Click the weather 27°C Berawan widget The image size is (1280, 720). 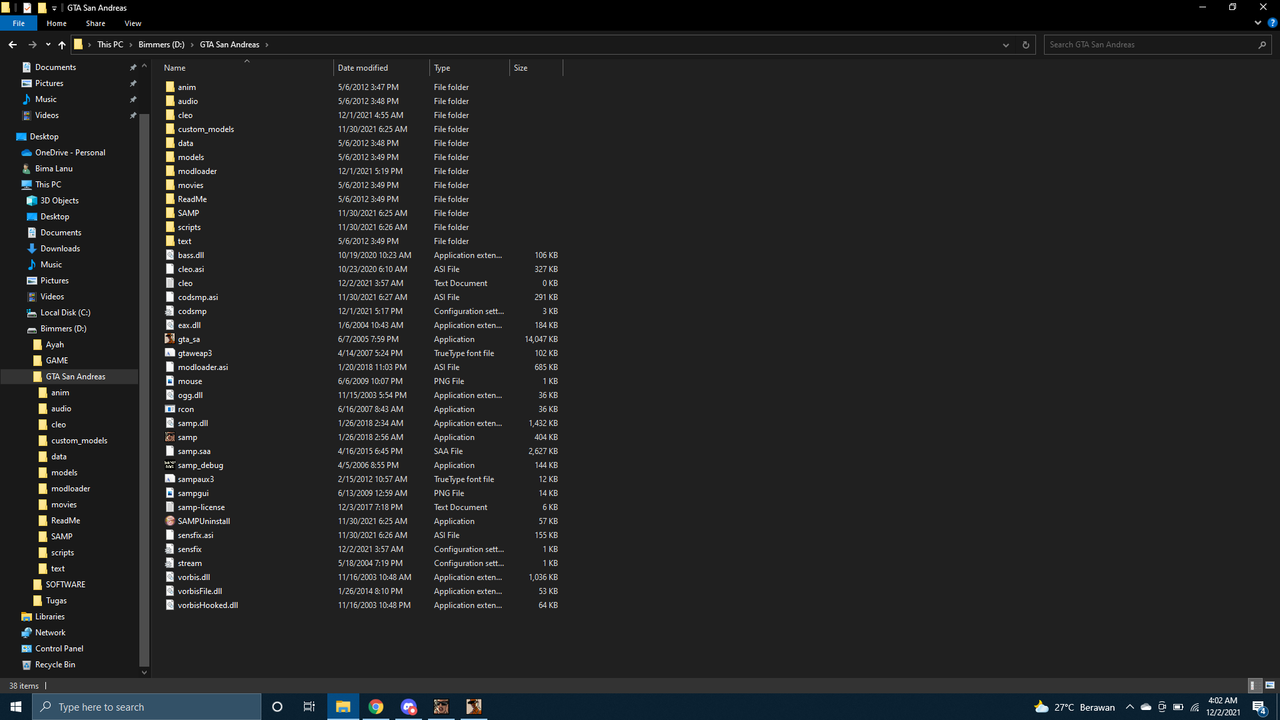click(1074, 707)
